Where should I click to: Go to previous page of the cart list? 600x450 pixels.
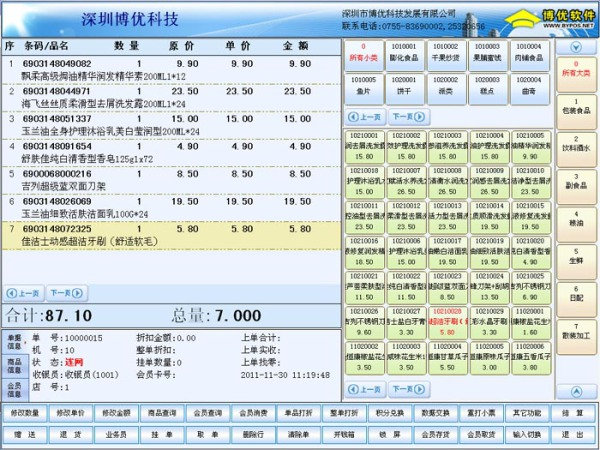click(24, 293)
